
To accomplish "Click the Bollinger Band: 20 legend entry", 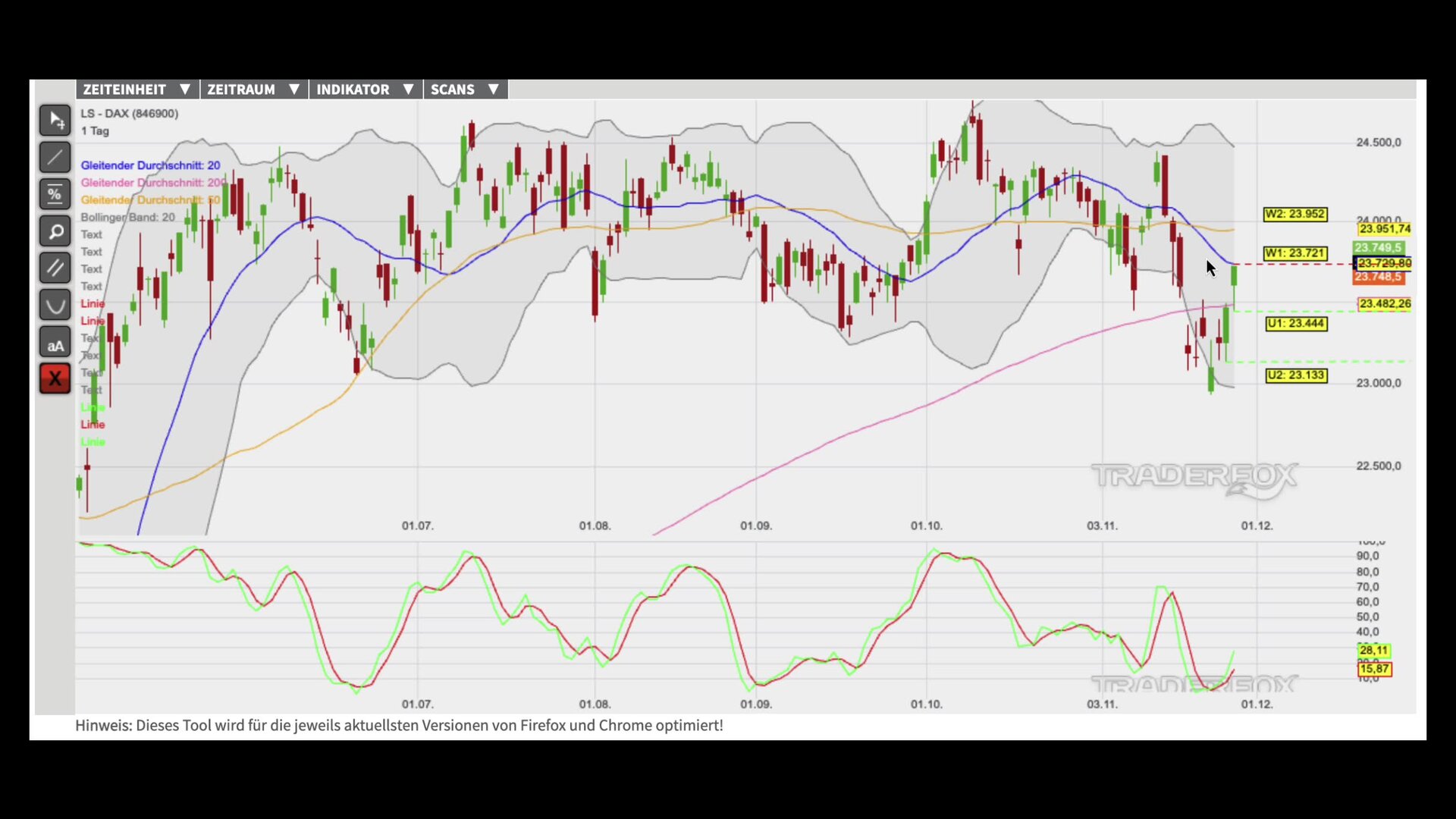I will coord(127,218).
